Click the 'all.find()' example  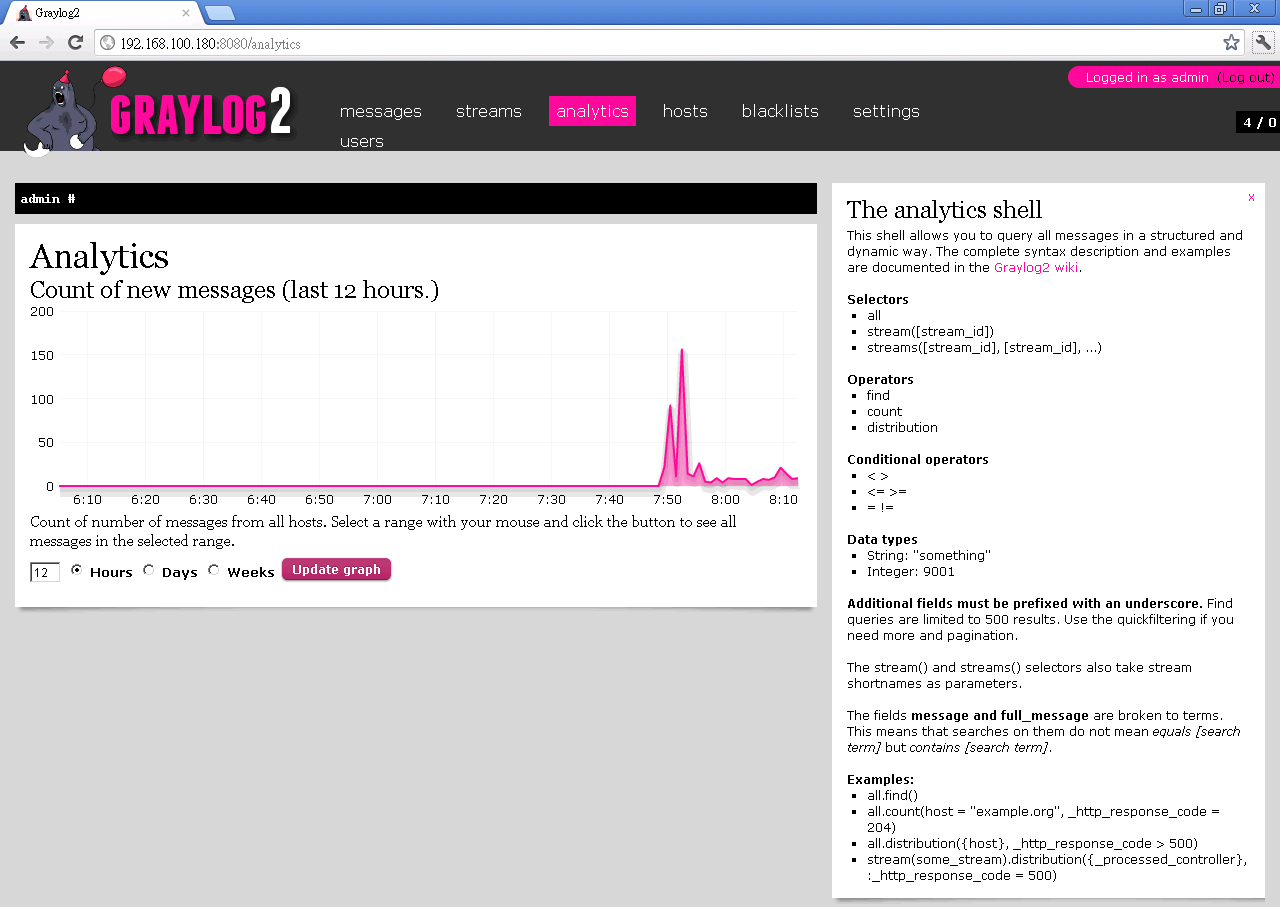tap(892, 795)
